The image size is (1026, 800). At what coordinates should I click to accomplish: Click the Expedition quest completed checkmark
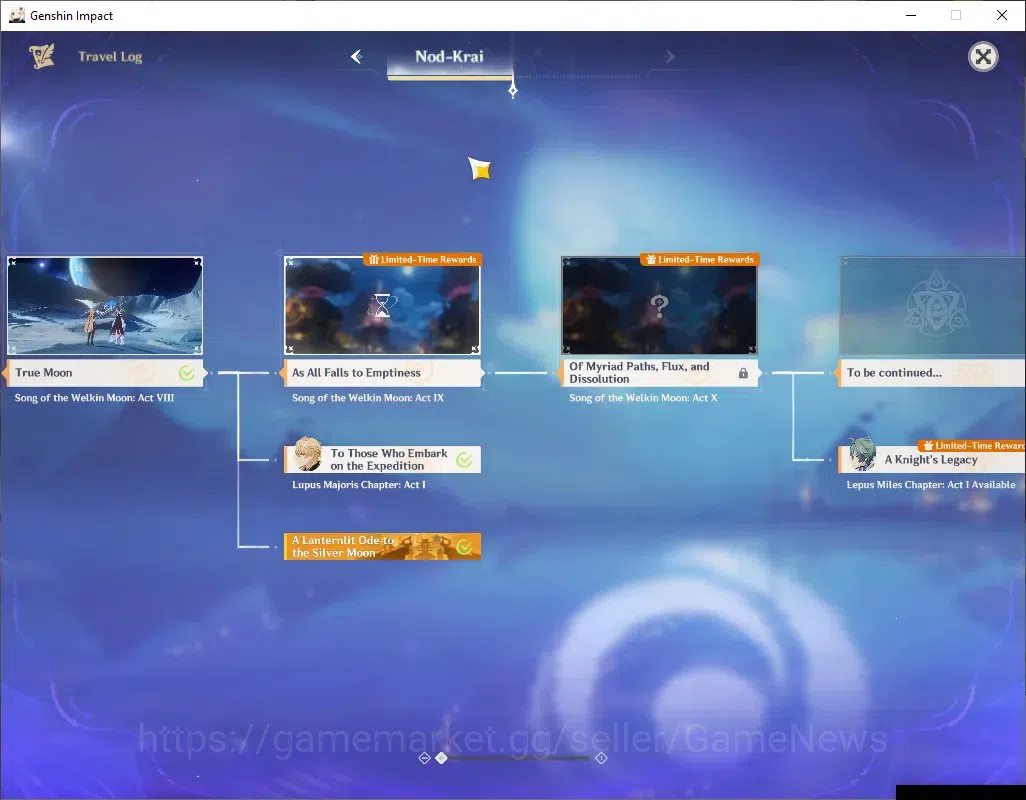click(x=464, y=460)
